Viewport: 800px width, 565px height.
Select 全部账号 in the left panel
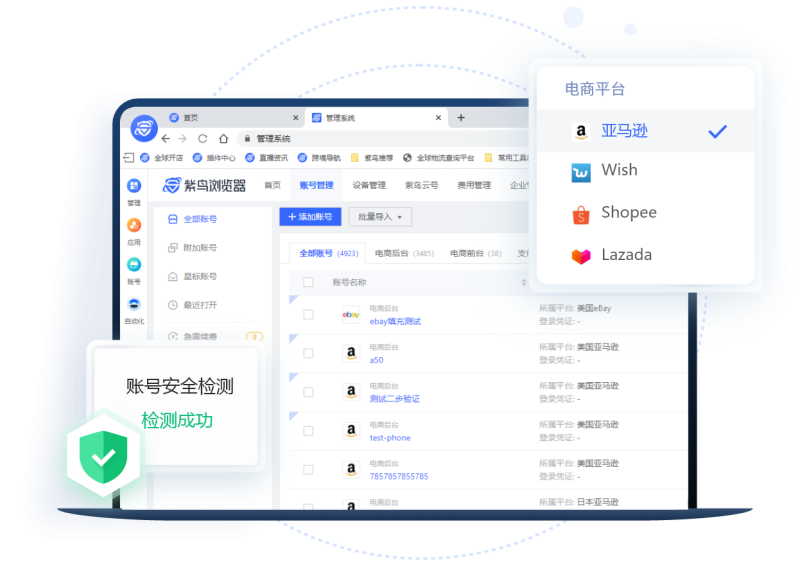tap(192, 219)
